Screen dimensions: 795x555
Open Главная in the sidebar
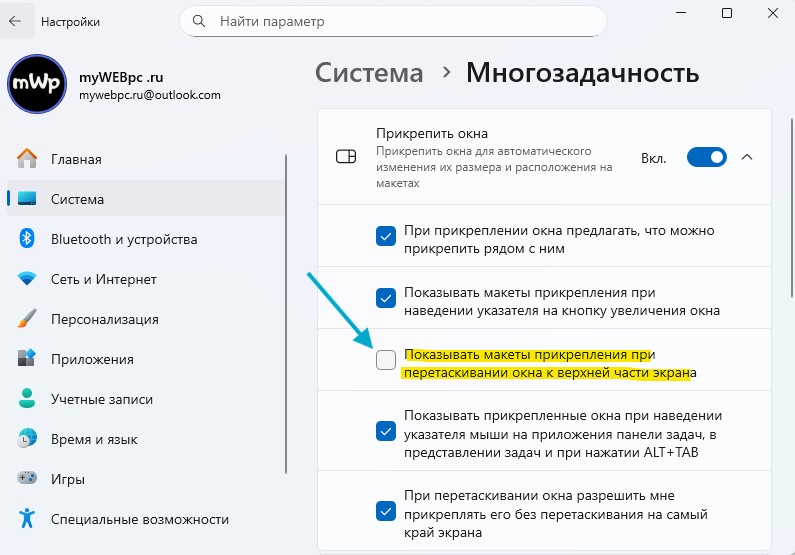point(146,159)
